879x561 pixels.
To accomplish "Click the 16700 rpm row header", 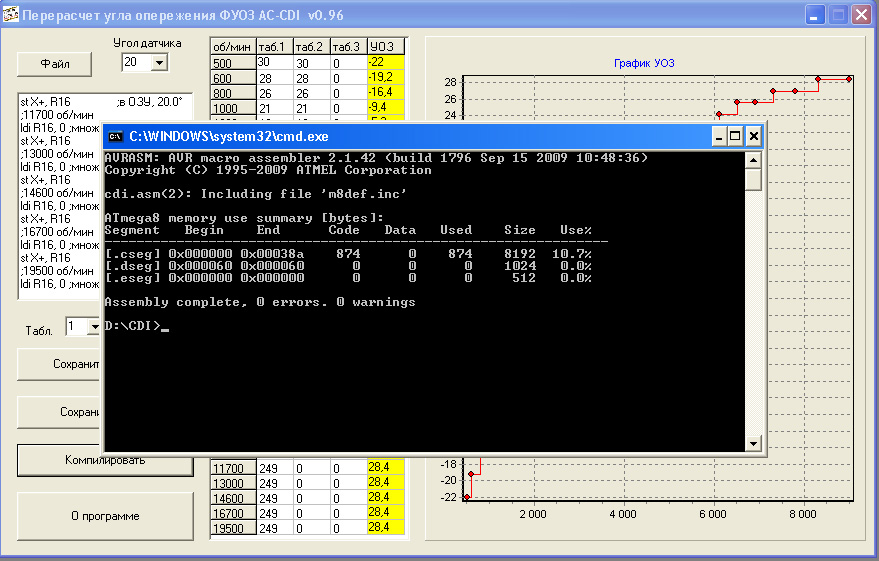I will click(233, 513).
